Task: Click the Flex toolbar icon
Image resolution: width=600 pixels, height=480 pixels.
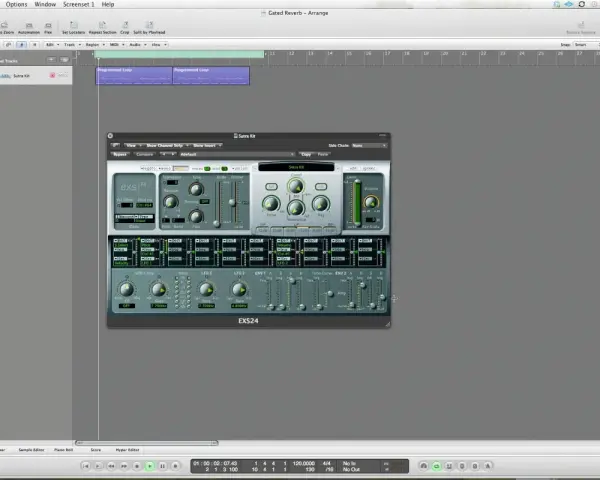Action: [x=48, y=26]
